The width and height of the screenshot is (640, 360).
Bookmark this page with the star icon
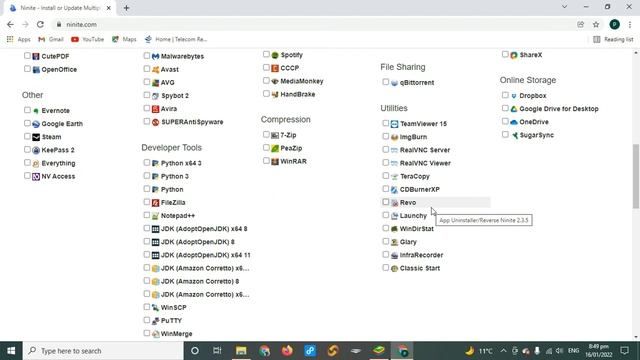pyautogui.click(x=596, y=24)
